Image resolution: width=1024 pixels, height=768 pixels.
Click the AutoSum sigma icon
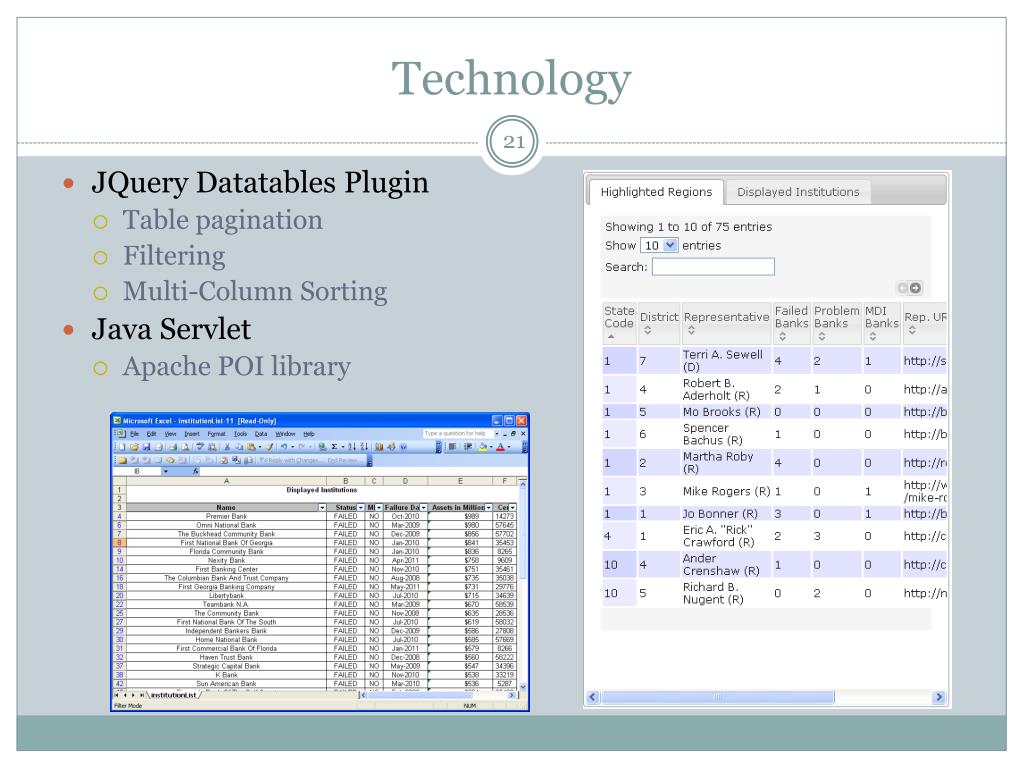334,447
